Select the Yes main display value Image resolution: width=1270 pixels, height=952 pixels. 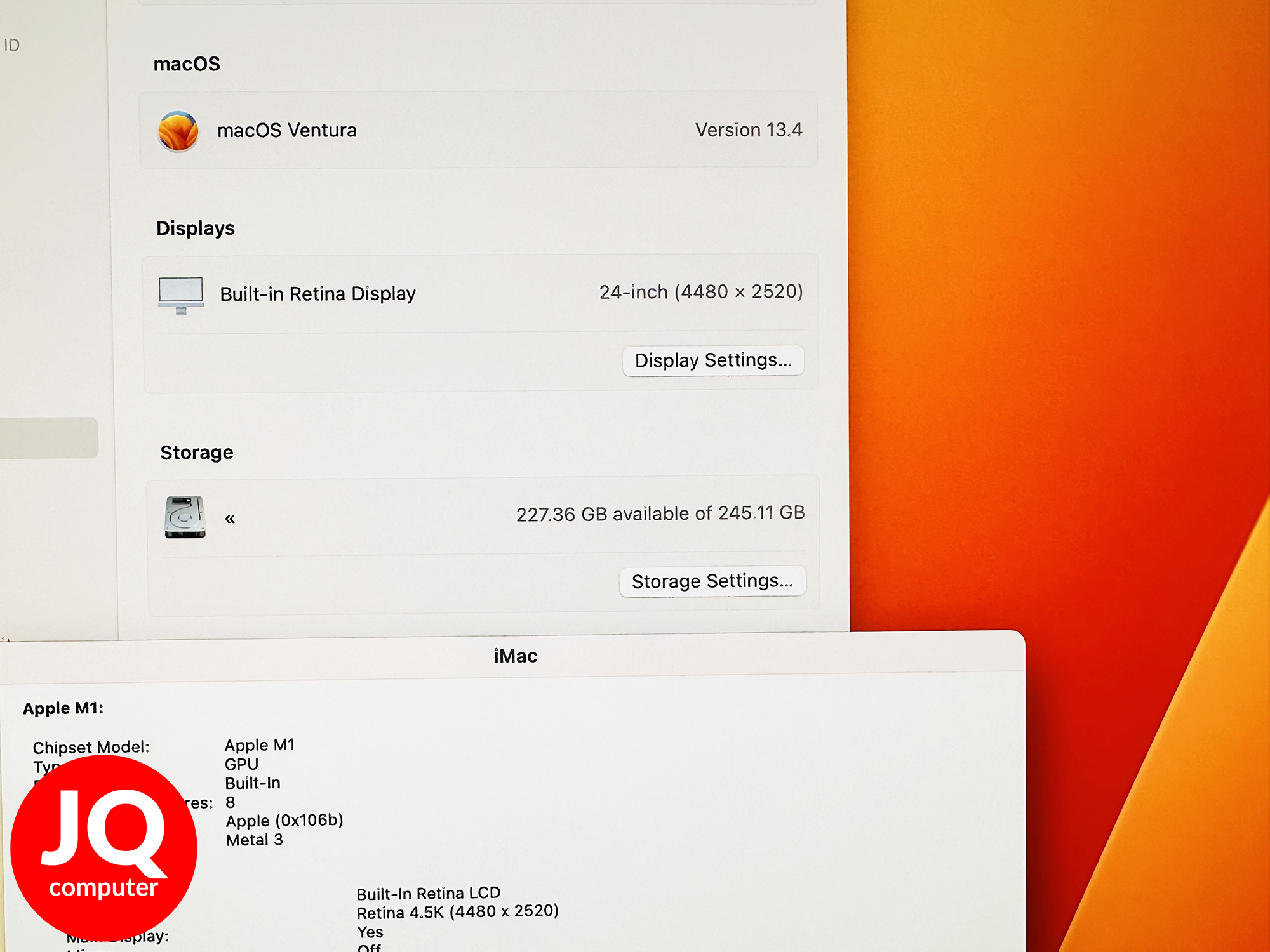[x=370, y=932]
